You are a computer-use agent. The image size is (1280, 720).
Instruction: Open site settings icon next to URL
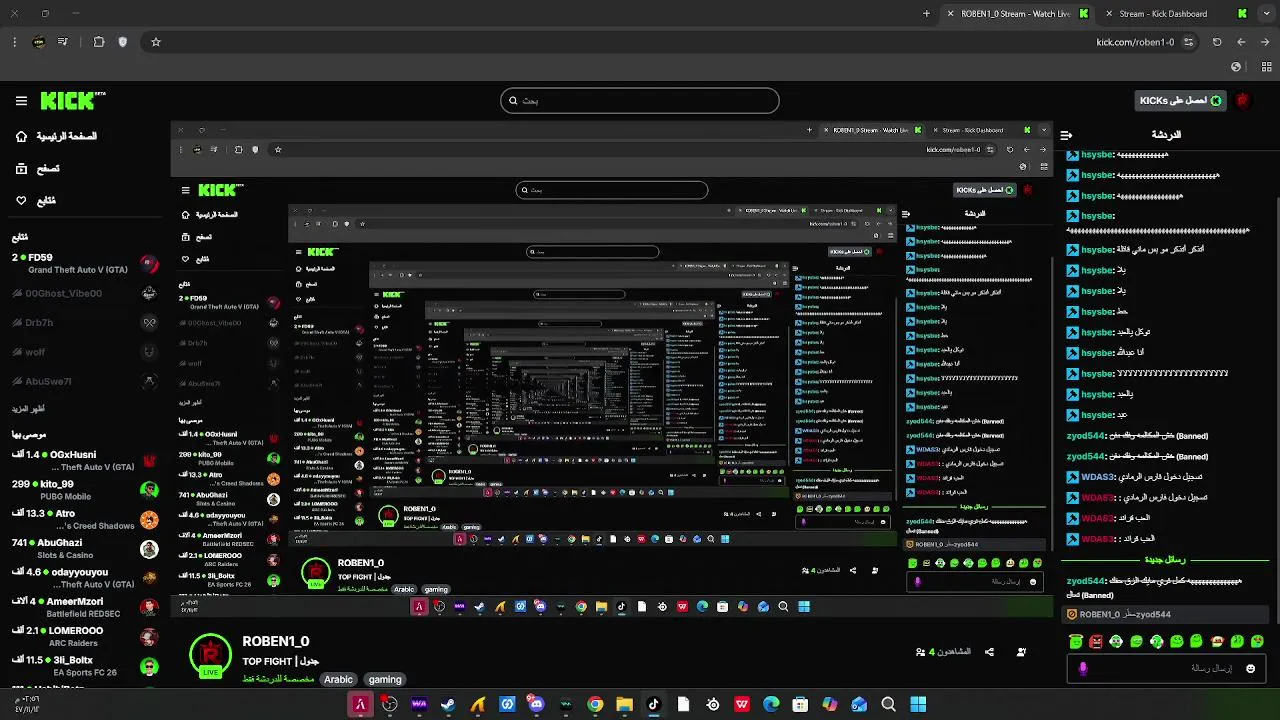pyautogui.click(x=1188, y=42)
